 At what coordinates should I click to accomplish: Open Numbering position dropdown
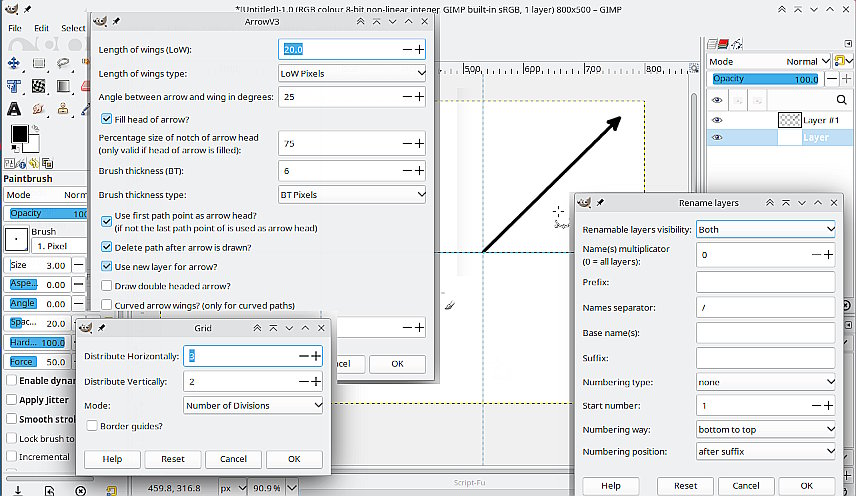(765, 451)
